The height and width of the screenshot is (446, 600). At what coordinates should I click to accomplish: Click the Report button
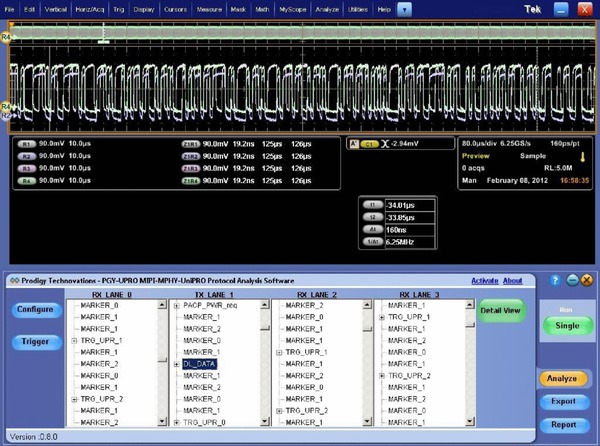[563, 425]
